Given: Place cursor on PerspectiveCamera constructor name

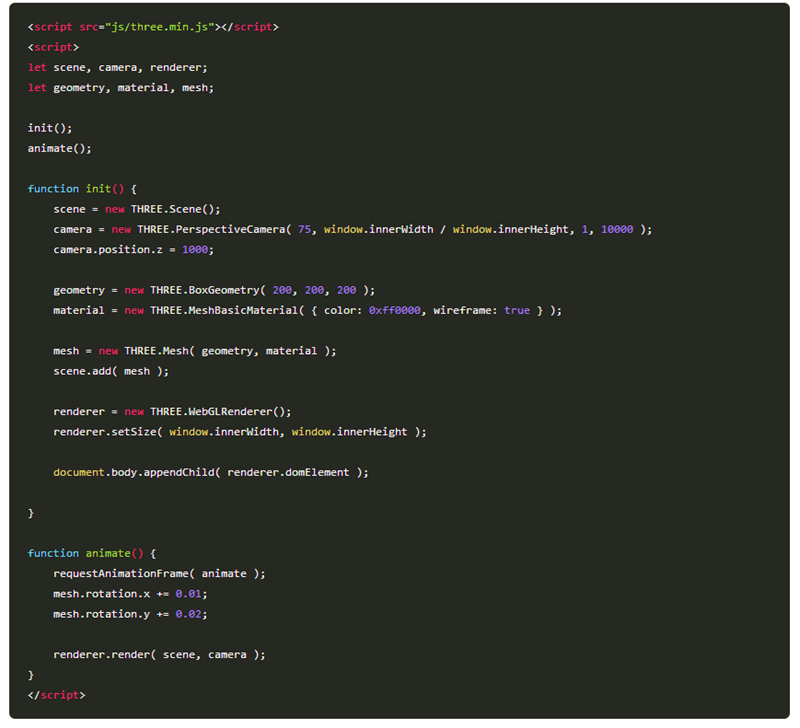Looking at the screenshot, I should click(x=234, y=229).
